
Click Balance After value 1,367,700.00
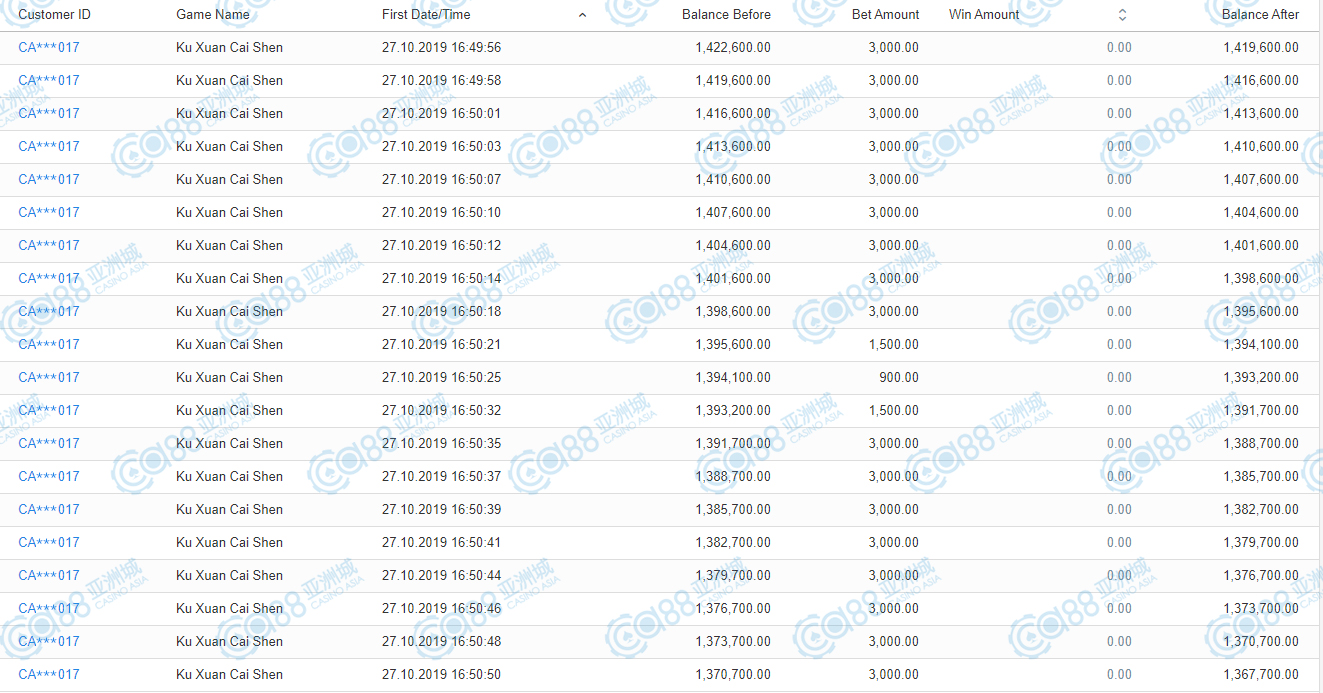1261,675
